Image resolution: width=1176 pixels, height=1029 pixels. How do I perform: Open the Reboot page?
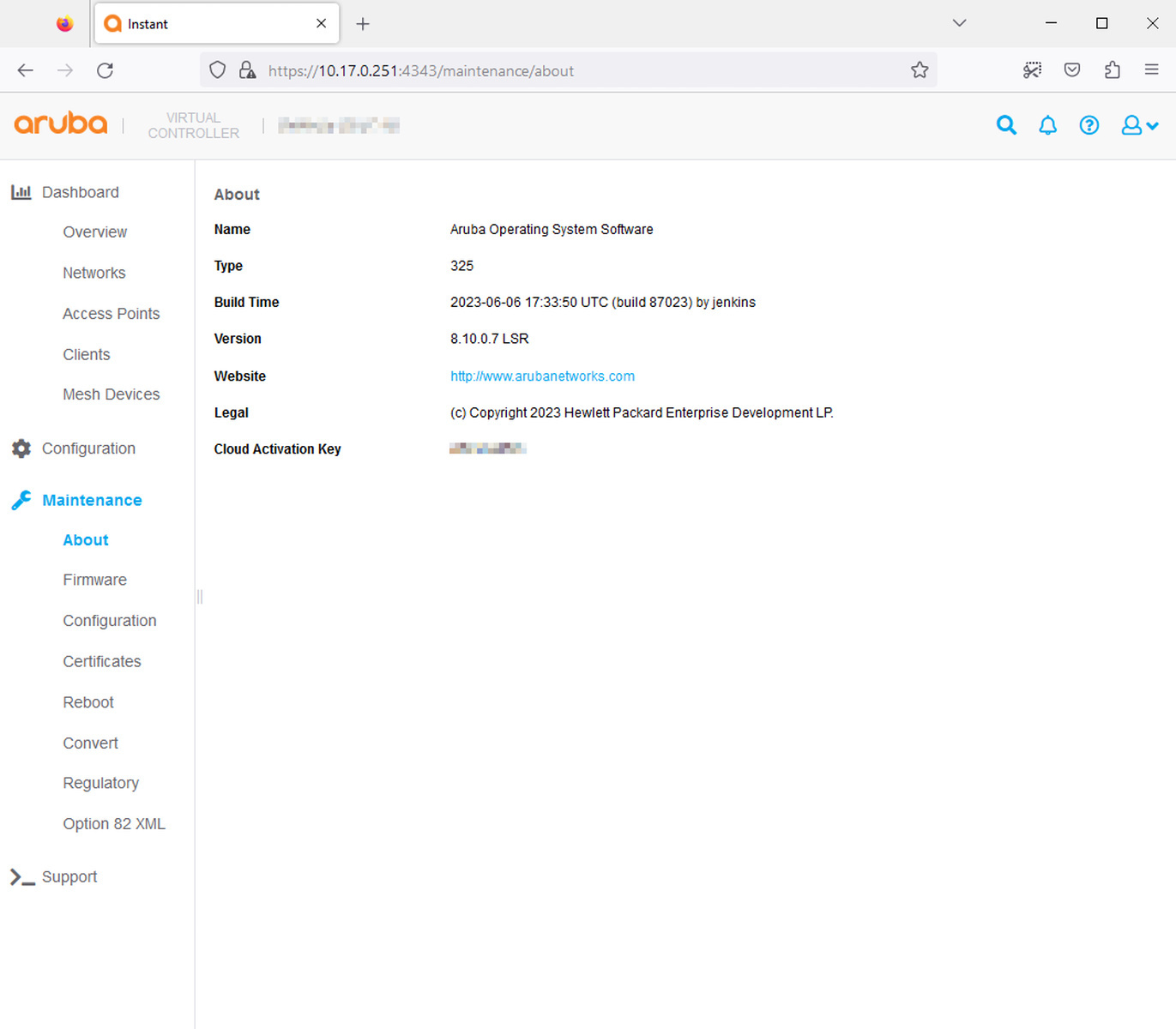(x=88, y=702)
